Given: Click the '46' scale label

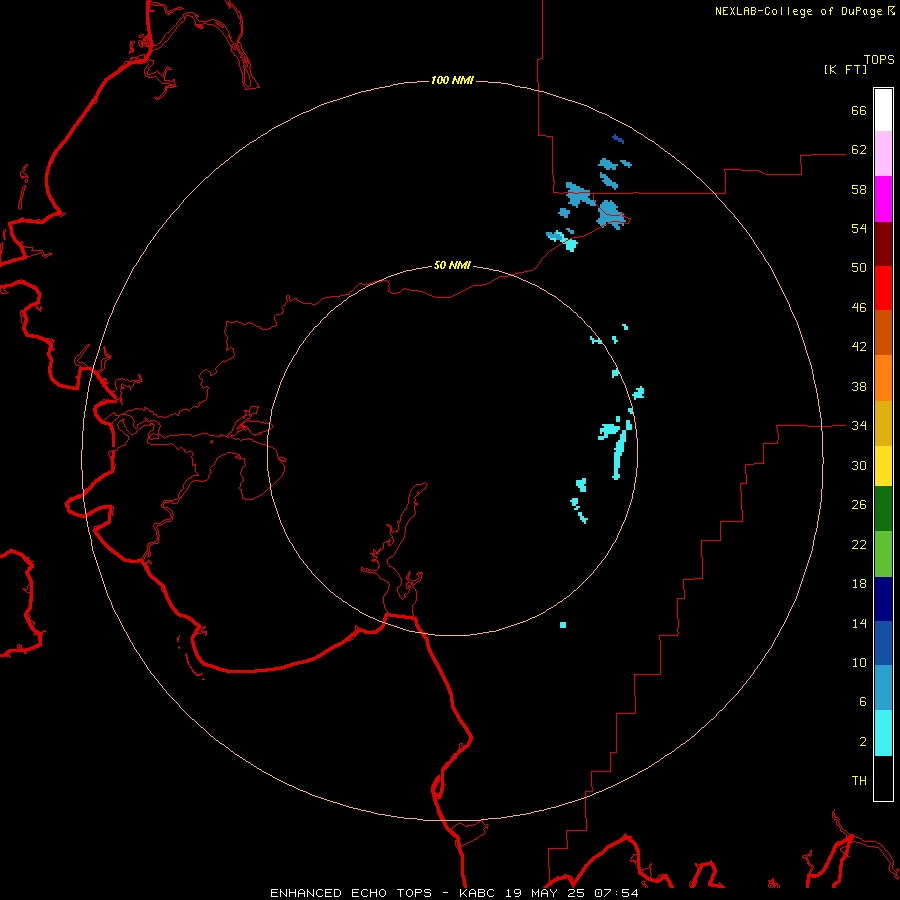Looking at the screenshot, I should click(859, 307).
